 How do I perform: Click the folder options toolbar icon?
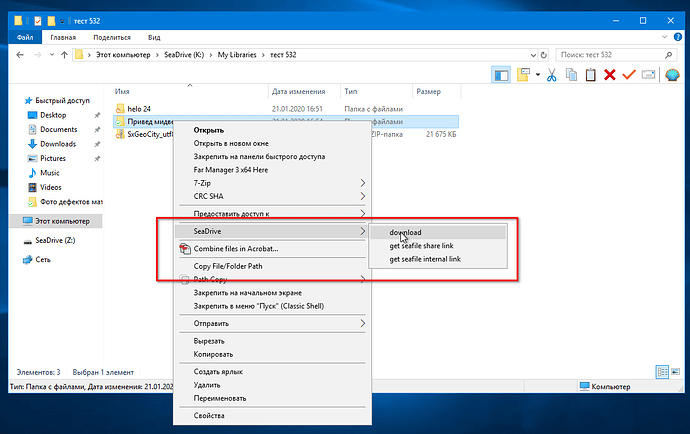523,75
